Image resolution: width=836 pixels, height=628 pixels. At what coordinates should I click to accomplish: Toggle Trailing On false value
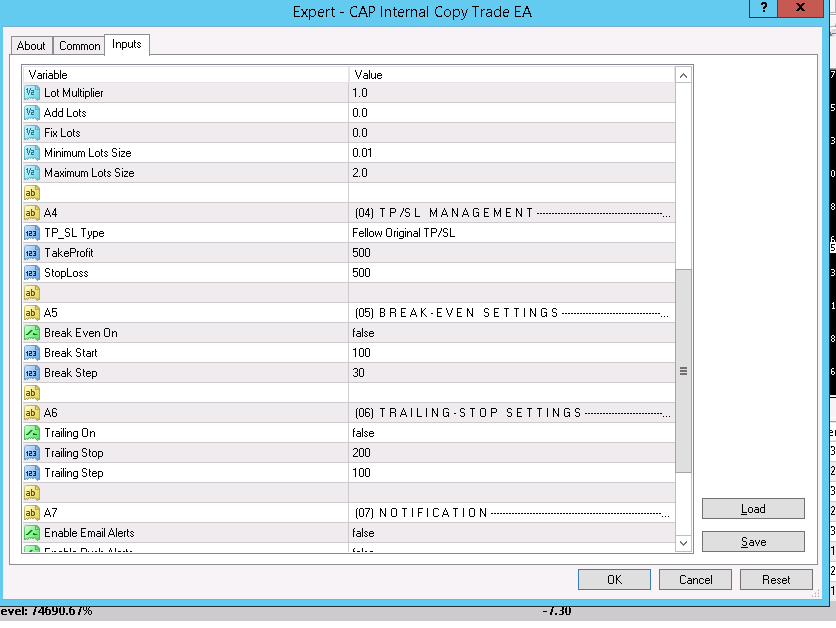(512, 433)
